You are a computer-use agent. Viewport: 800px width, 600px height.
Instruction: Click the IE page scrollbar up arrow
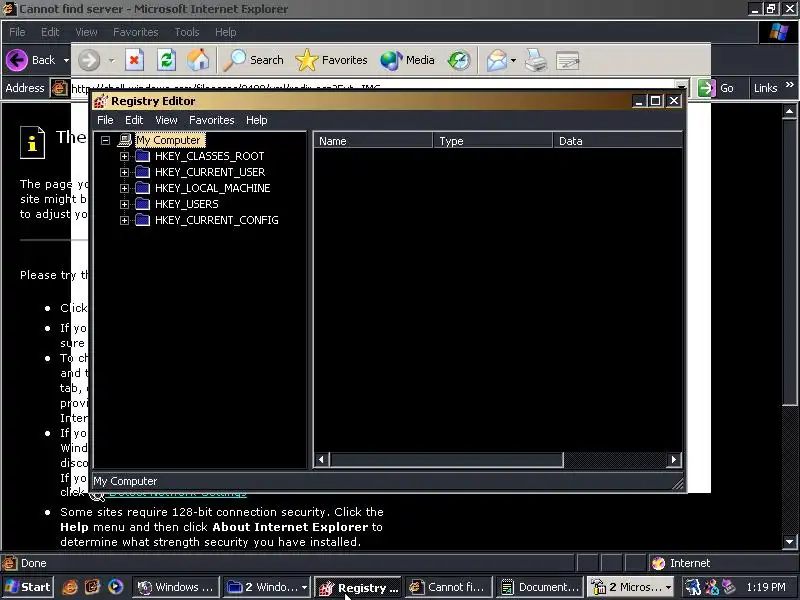(x=789, y=111)
